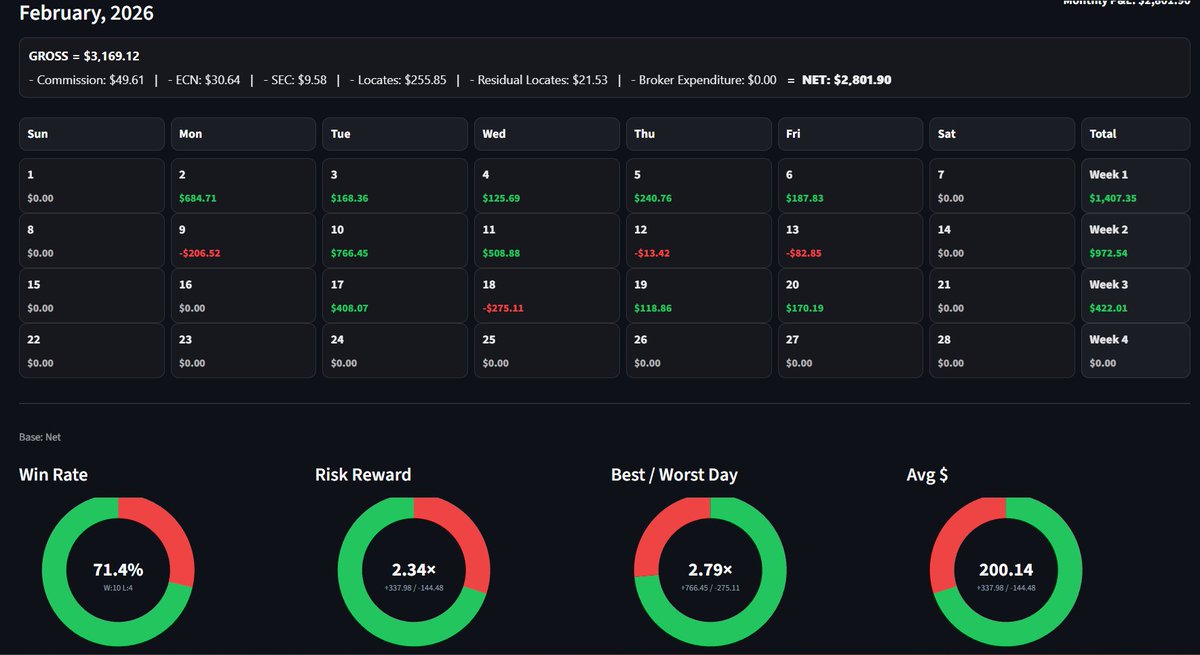The image size is (1200, 655).
Task: Click the Total column header
Action: [x=1138, y=134]
